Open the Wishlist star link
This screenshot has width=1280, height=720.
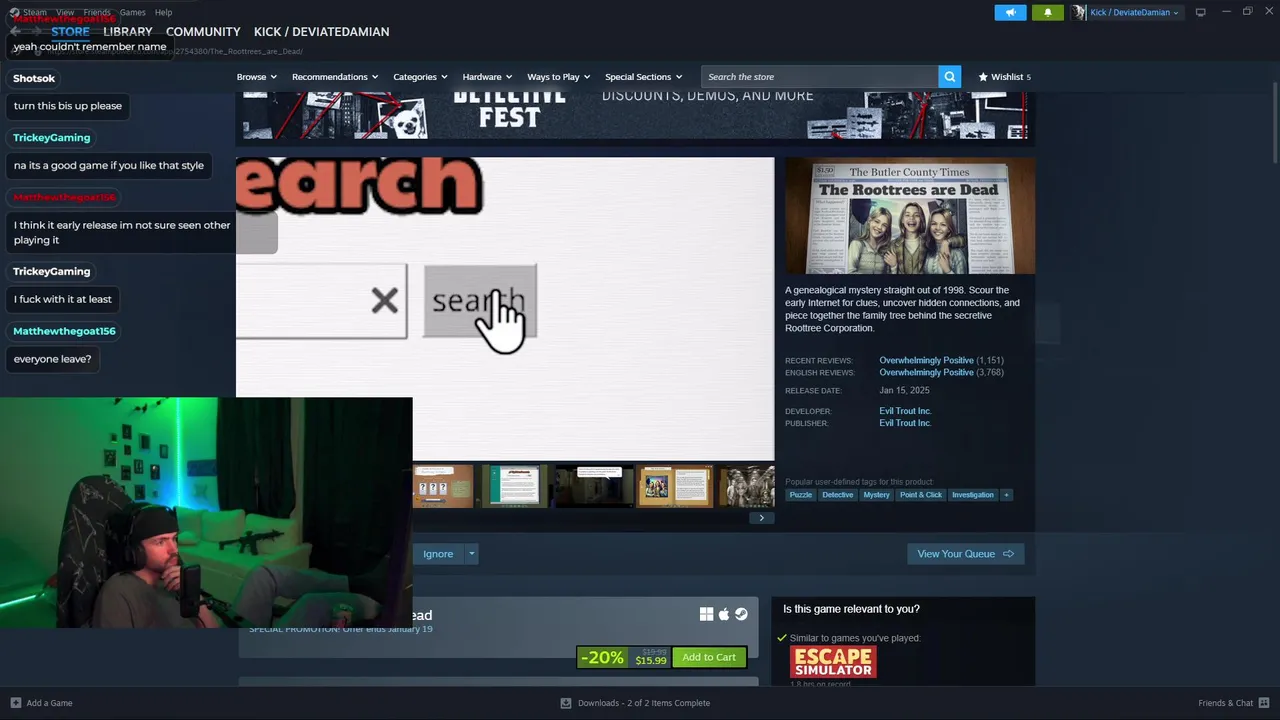click(1004, 77)
